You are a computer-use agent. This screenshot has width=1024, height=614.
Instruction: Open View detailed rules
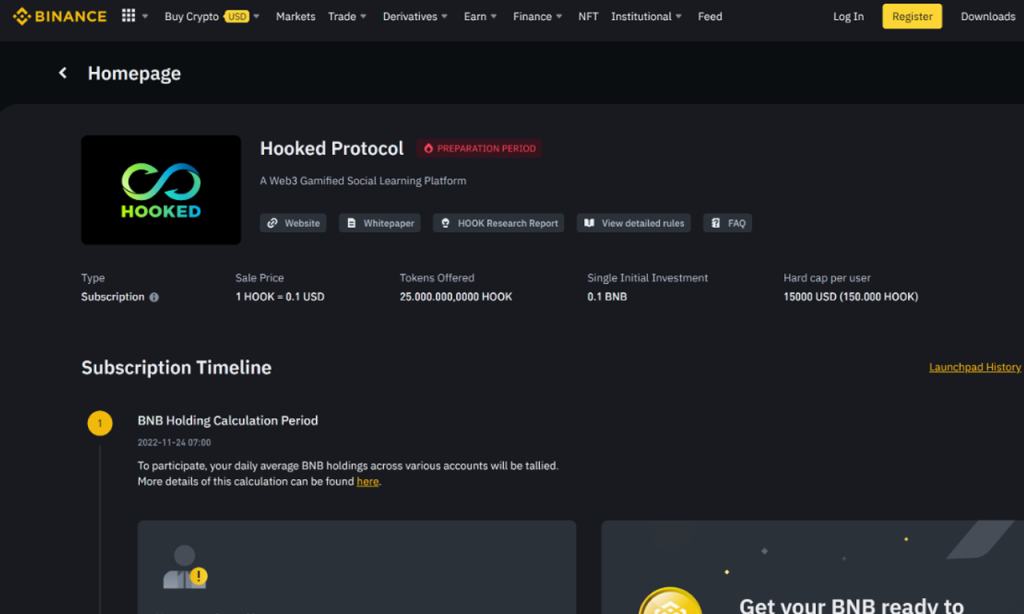[633, 223]
